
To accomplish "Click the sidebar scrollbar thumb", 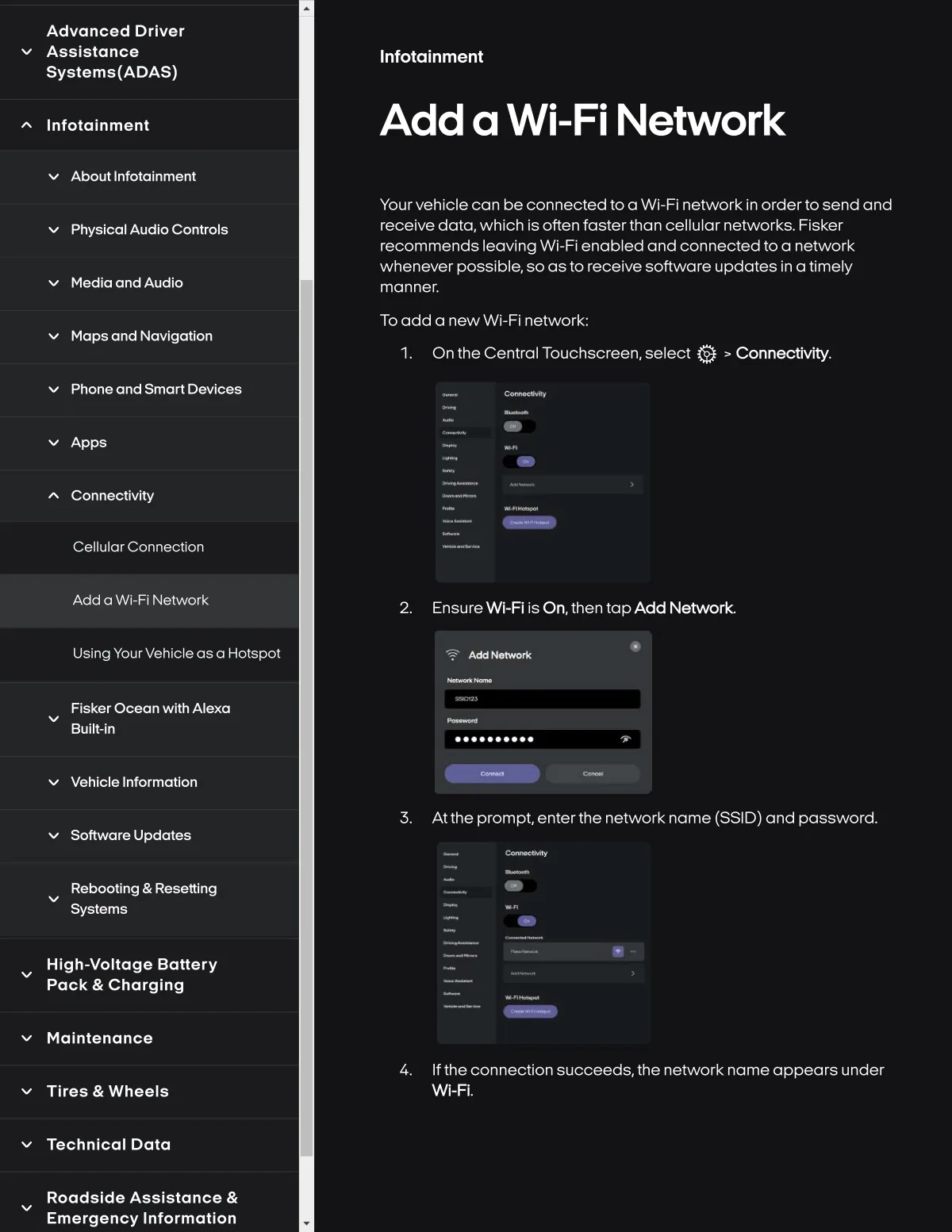I will pyautogui.click(x=306, y=718).
